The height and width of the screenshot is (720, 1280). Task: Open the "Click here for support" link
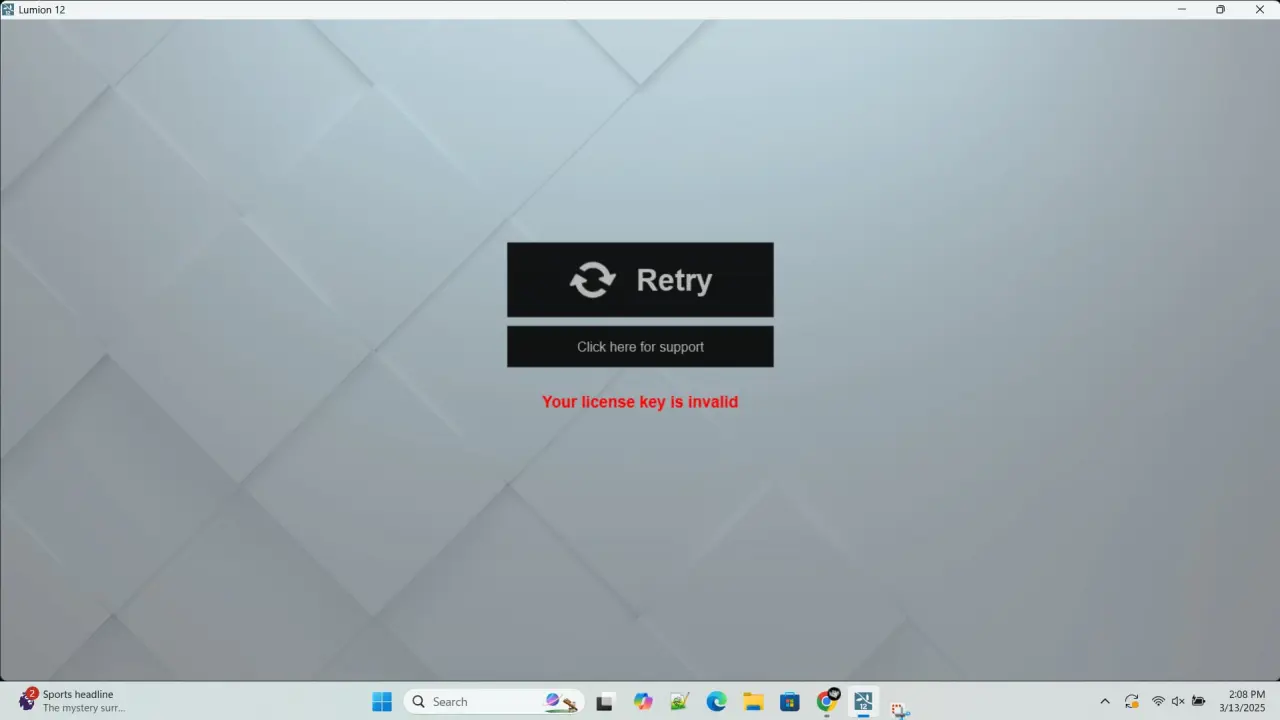click(x=640, y=347)
